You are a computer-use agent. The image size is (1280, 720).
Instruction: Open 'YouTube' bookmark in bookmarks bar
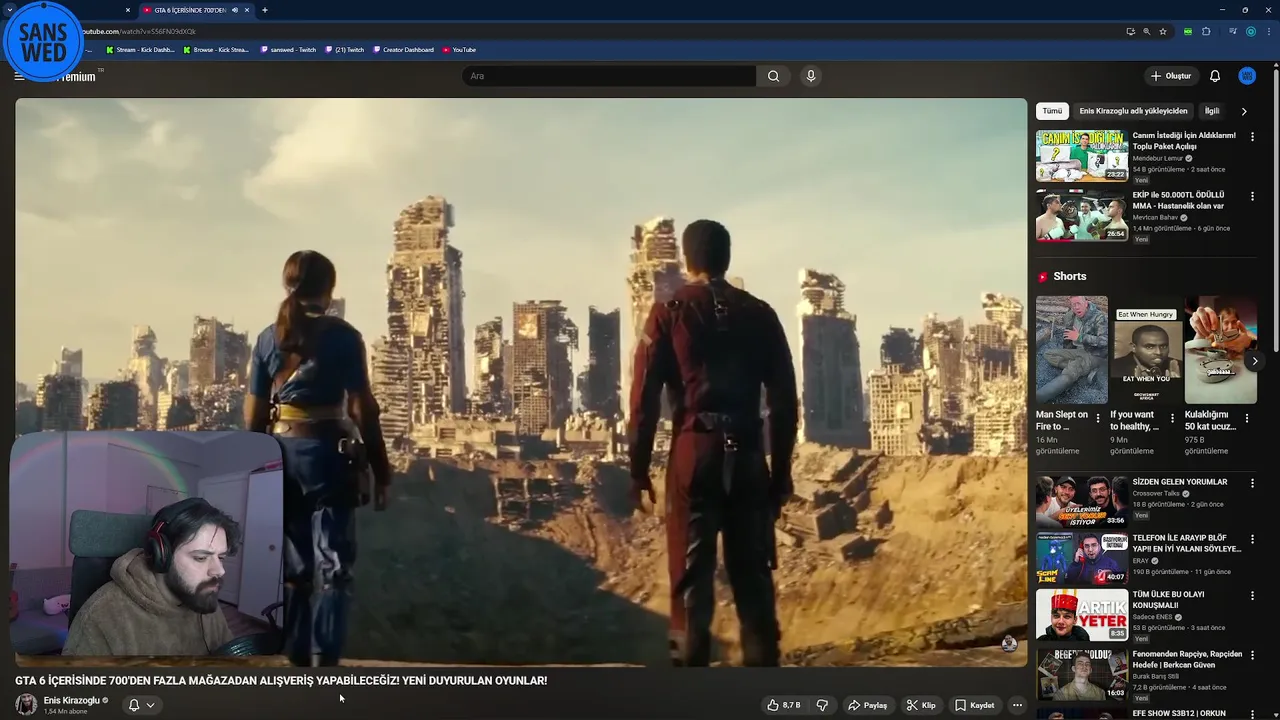pos(459,50)
